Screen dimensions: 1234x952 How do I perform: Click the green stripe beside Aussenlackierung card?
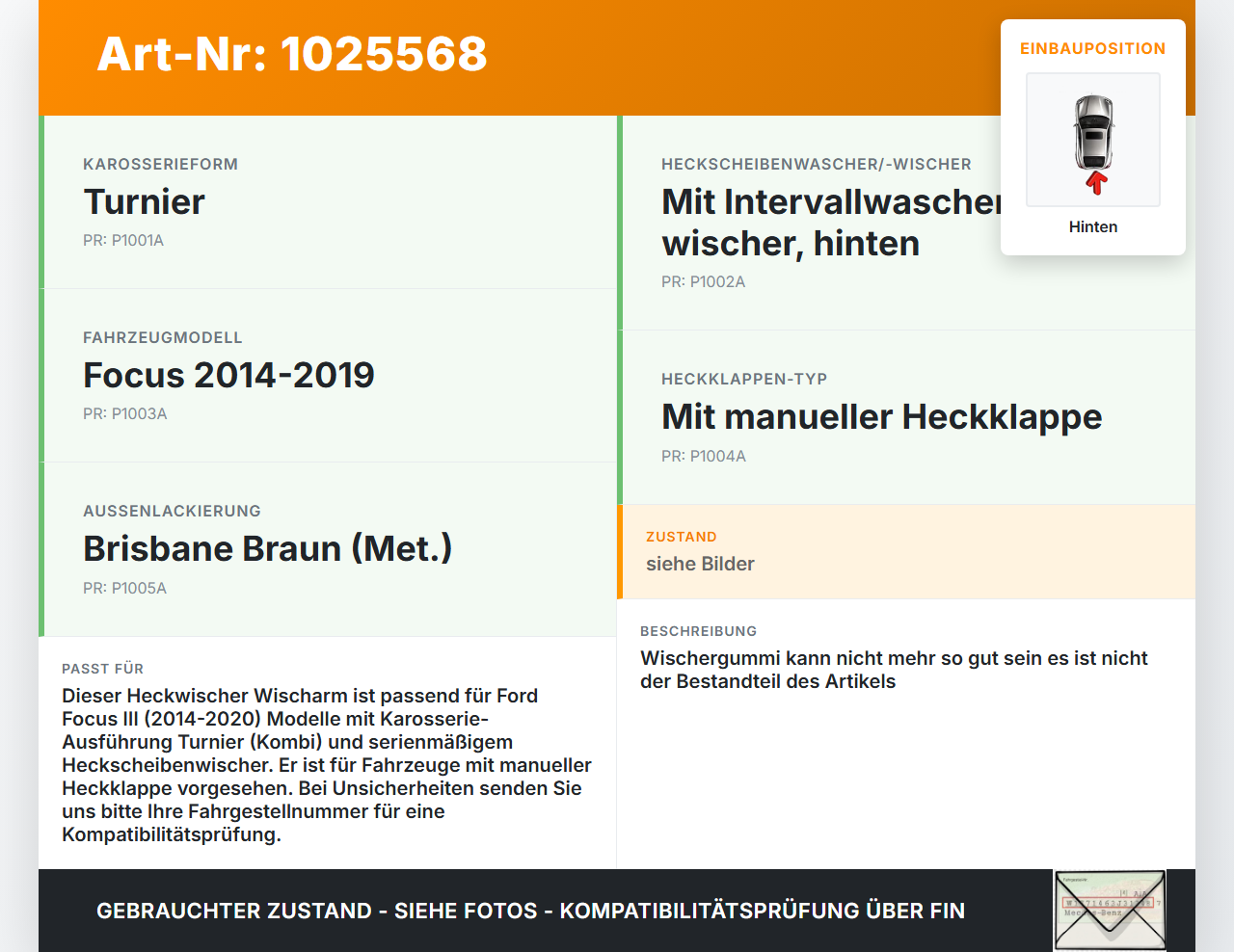pyautogui.click(x=40, y=549)
